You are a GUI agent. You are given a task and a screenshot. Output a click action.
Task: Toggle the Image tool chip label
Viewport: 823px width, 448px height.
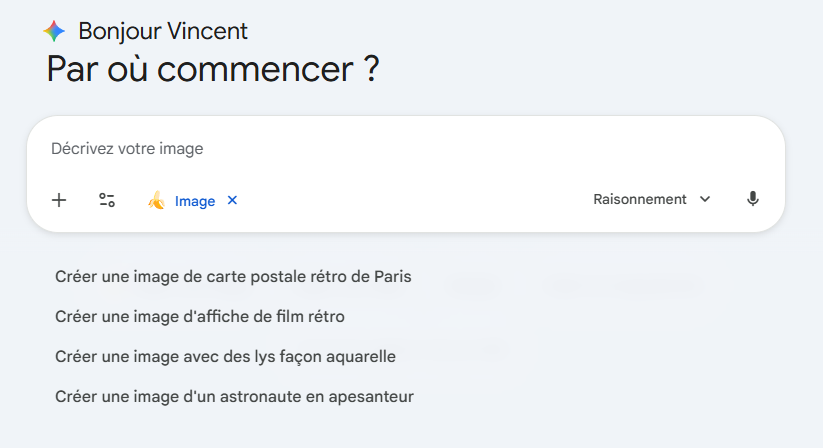click(x=195, y=201)
